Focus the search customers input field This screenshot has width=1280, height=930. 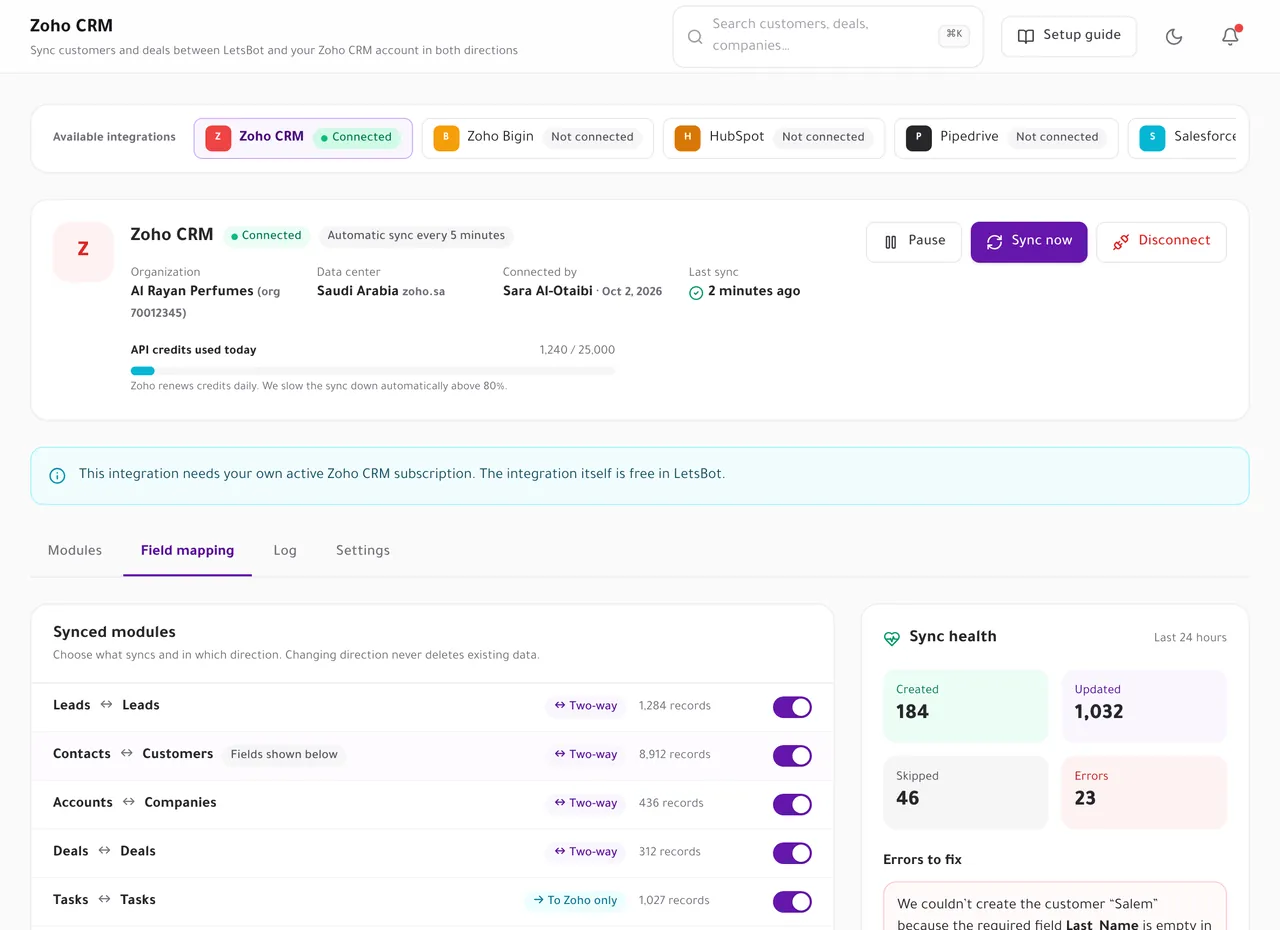(828, 37)
